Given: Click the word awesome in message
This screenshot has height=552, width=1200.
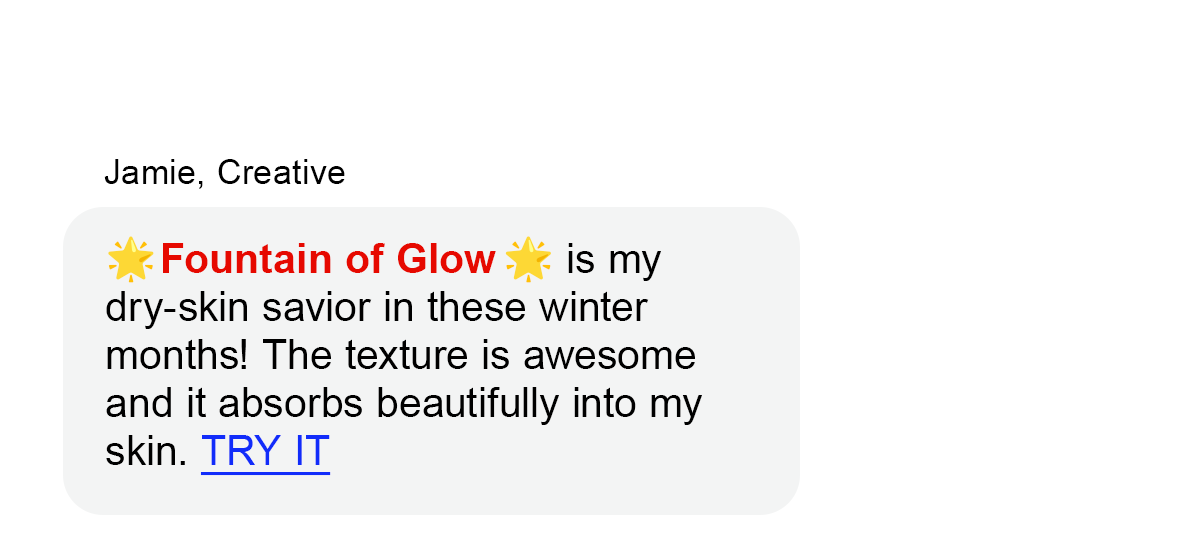Looking at the screenshot, I should pos(610,356).
